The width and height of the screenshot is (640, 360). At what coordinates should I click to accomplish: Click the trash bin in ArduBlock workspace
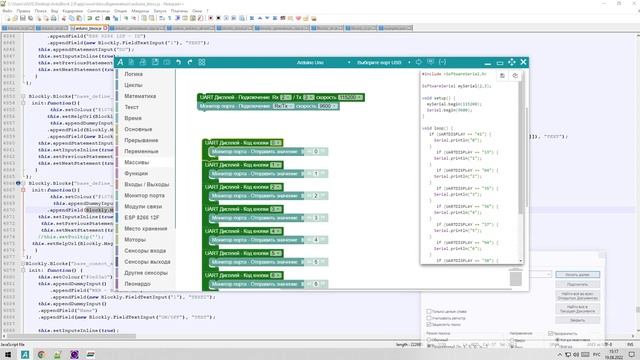[516, 277]
